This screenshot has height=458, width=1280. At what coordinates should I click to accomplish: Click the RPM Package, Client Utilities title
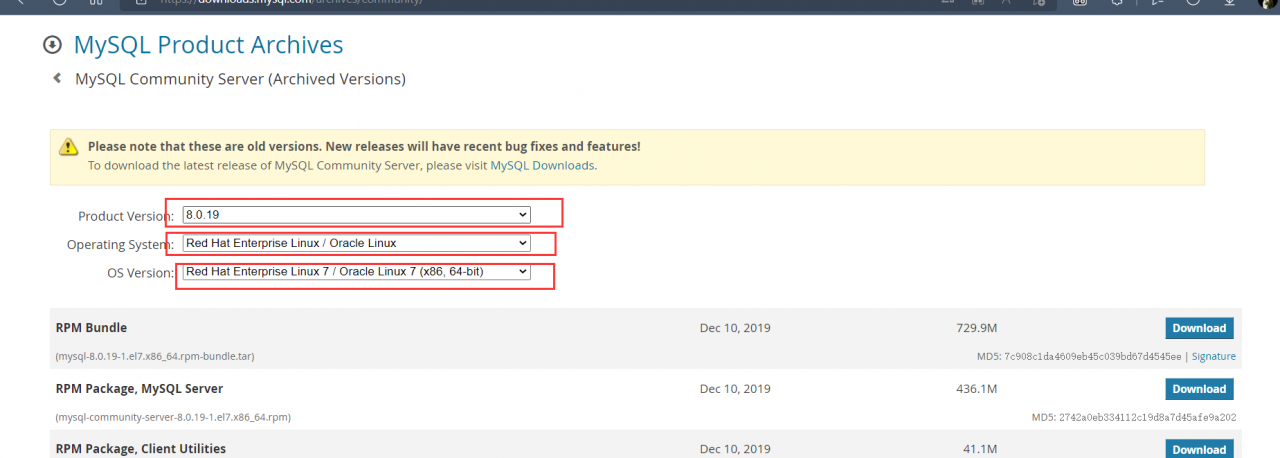click(141, 449)
